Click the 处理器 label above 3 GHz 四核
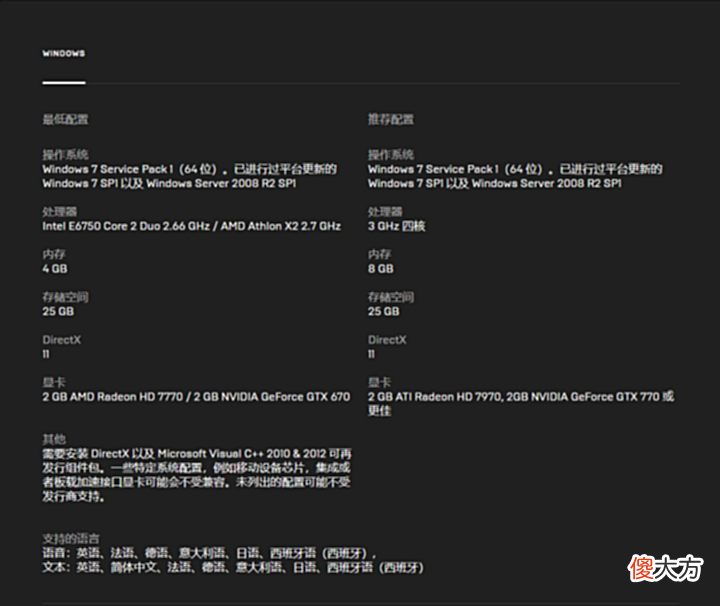This screenshot has height=606, width=720. [x=385, y=212]
